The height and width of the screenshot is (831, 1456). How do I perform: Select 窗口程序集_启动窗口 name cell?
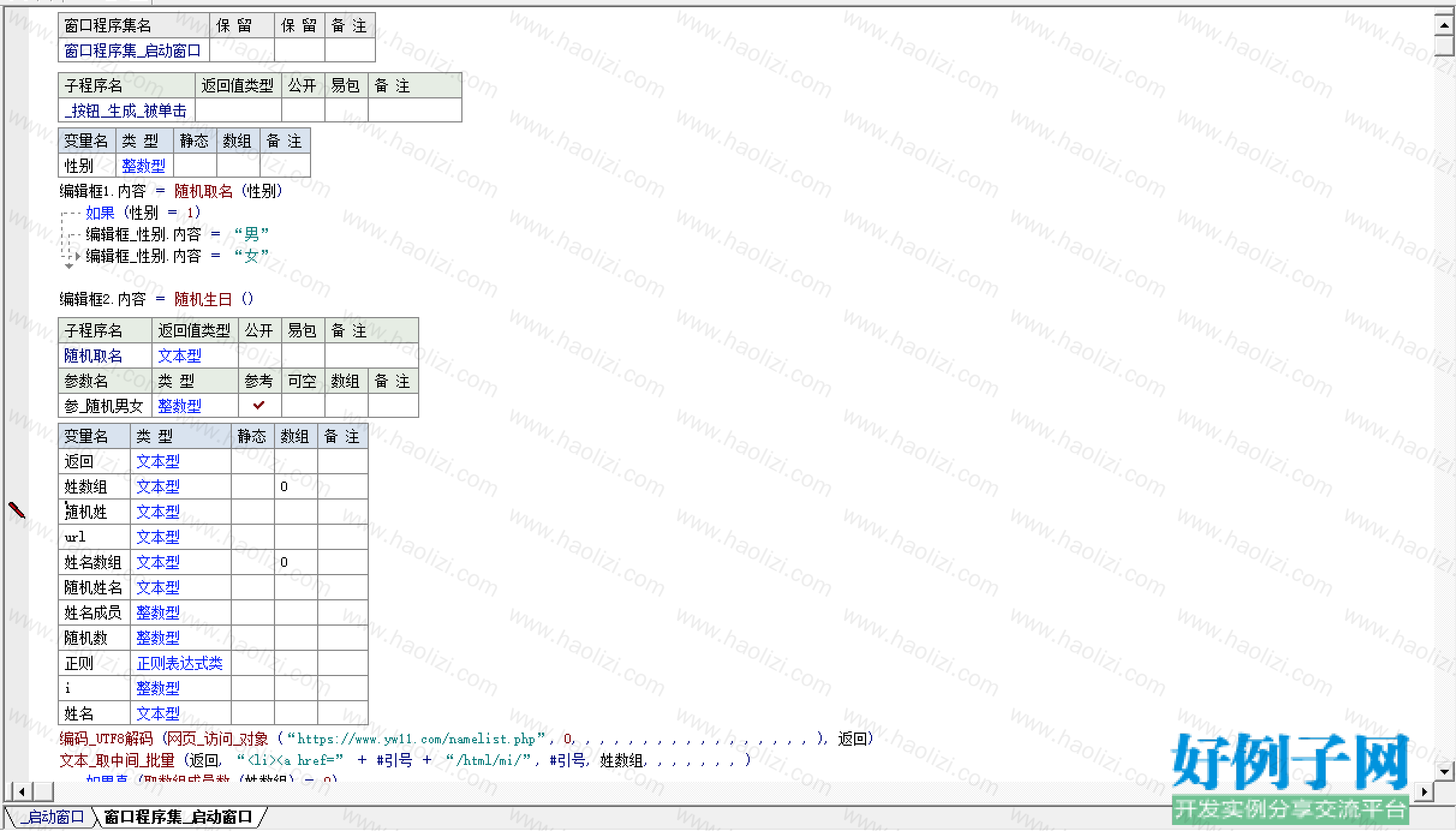(133, 50)
